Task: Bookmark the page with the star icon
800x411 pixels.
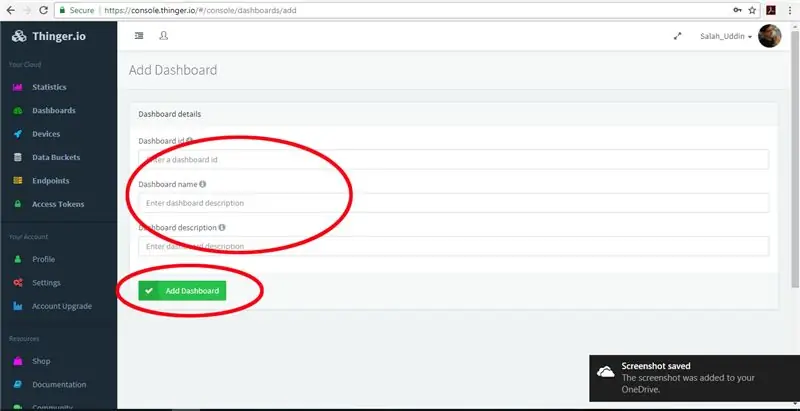Action: click(752, 10)
